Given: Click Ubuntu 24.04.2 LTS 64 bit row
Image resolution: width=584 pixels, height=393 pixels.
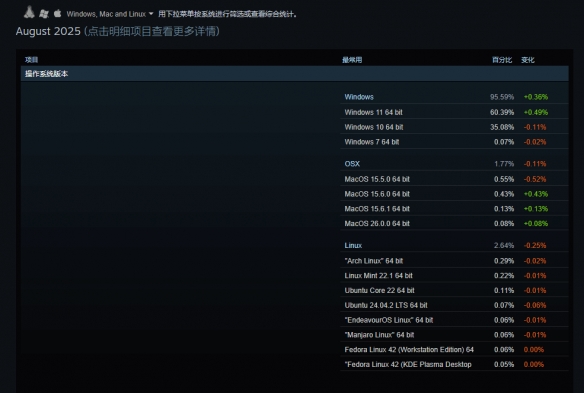Looking at the screenshot, I should tap(454, 305).
